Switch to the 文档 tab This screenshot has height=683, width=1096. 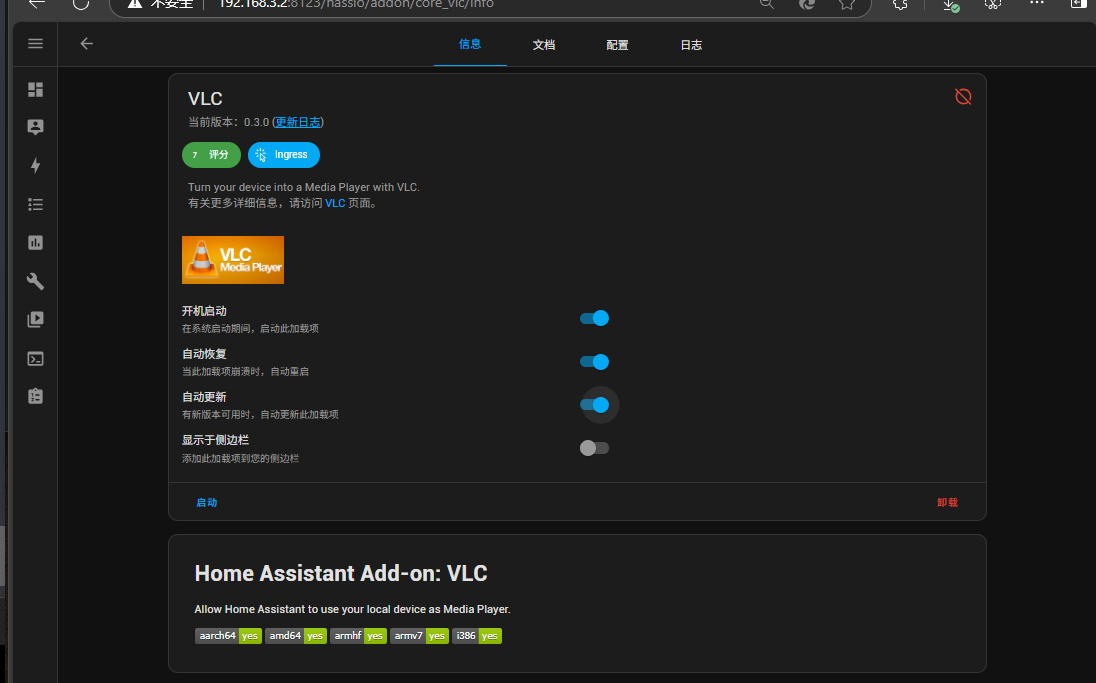544,45
